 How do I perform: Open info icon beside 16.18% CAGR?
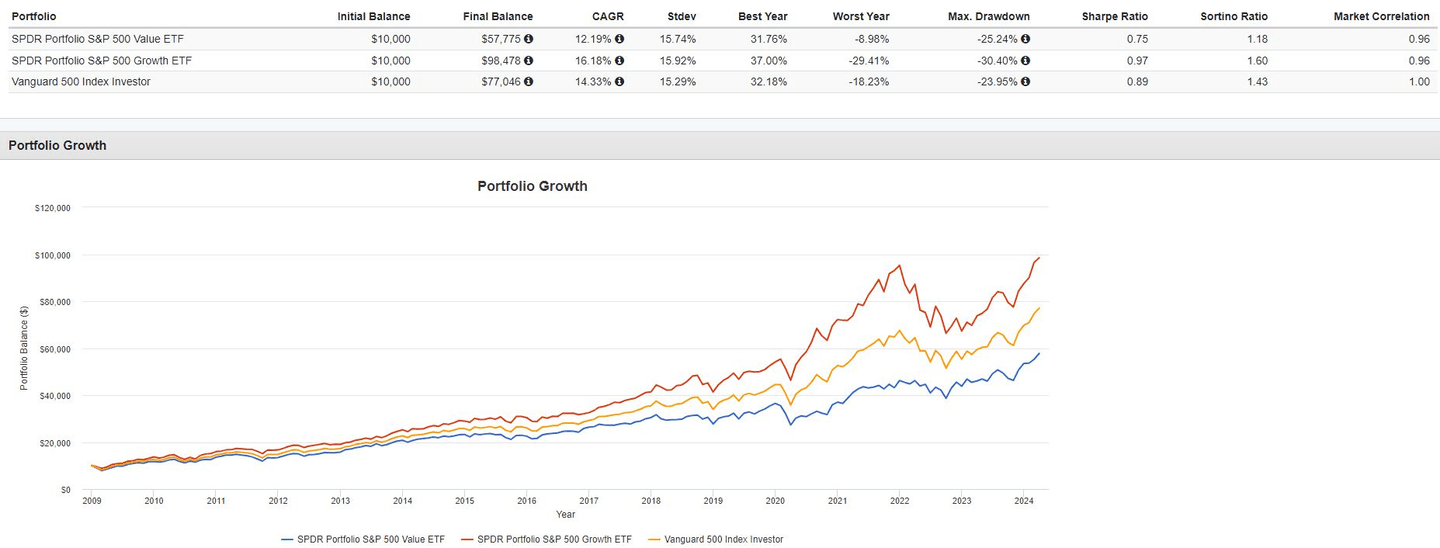pos(619,60)
